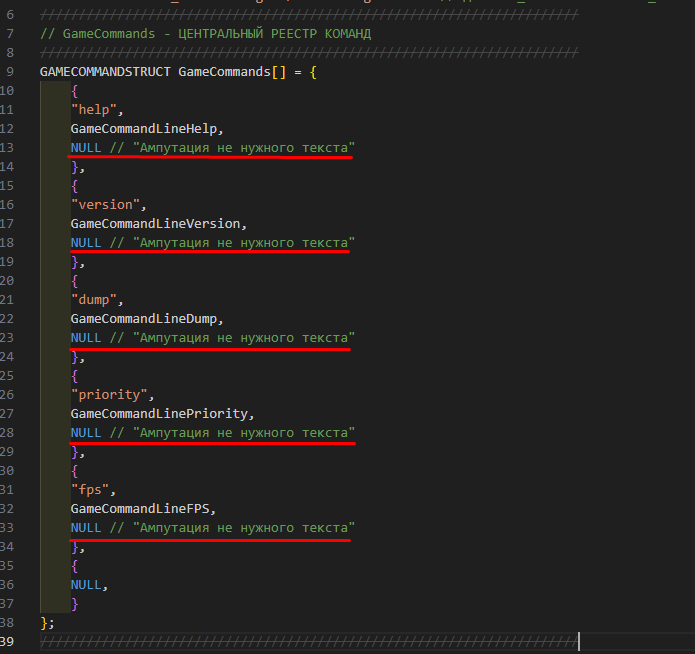Click the NULL keyword on line 18

click(86, 243)
